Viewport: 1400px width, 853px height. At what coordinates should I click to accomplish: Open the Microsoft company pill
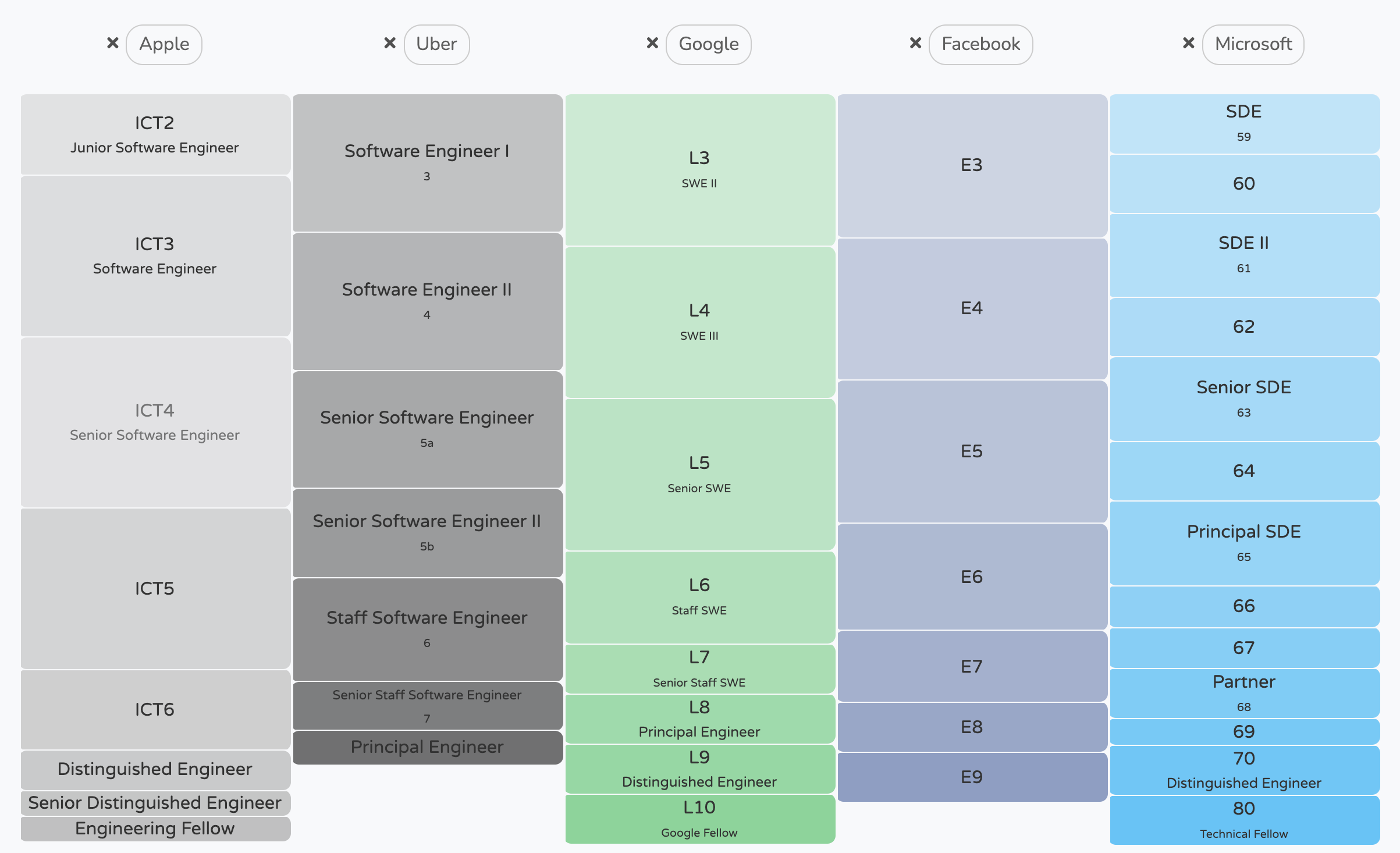click(x=1252, y=44)
